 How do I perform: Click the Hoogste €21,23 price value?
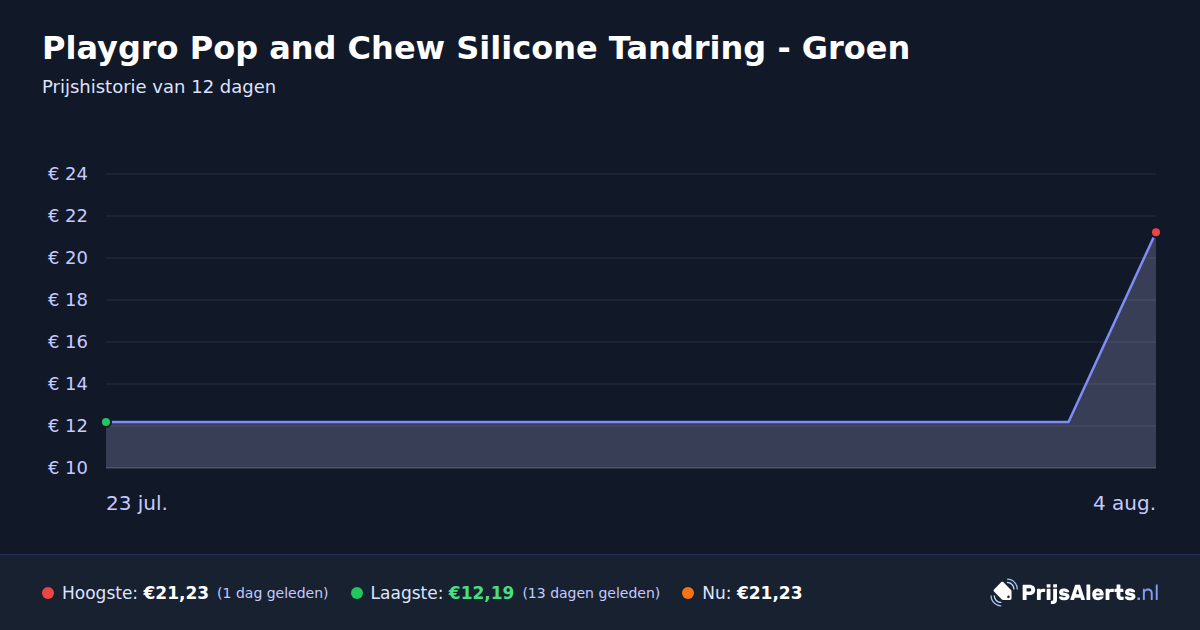point(176,593)
